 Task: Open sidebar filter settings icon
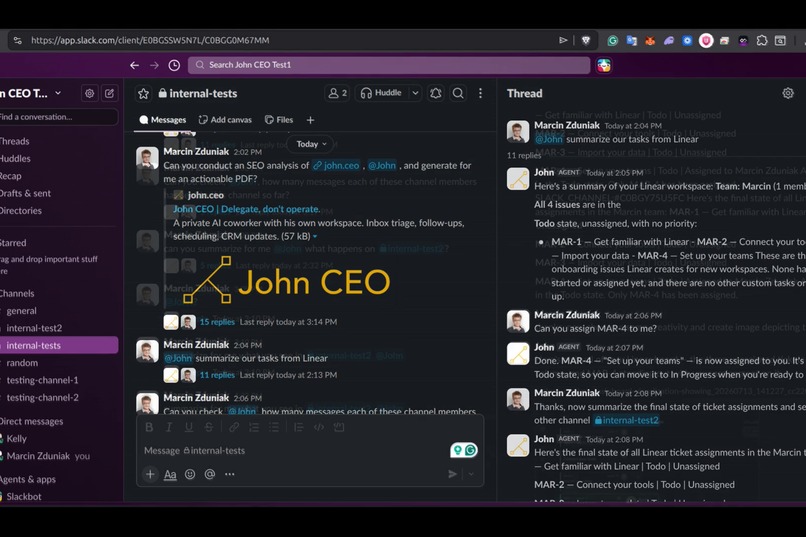(x=89, y=94)
